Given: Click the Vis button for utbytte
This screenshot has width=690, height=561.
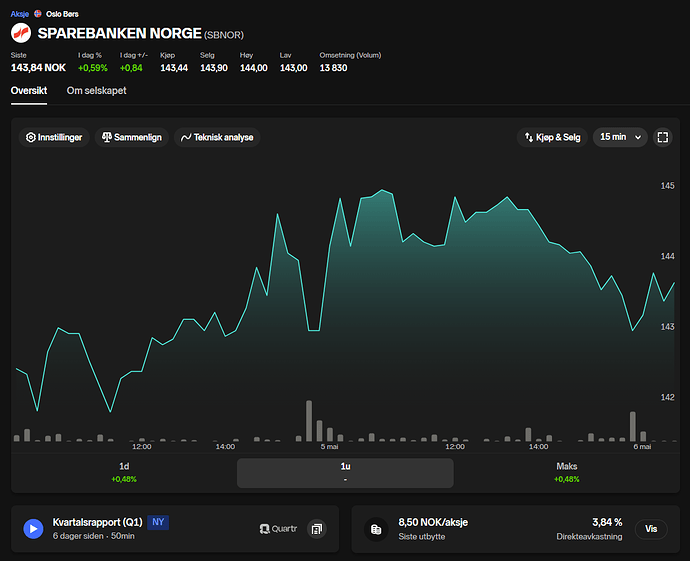Looking at the screenshot, I should click(x=651, y=529).
